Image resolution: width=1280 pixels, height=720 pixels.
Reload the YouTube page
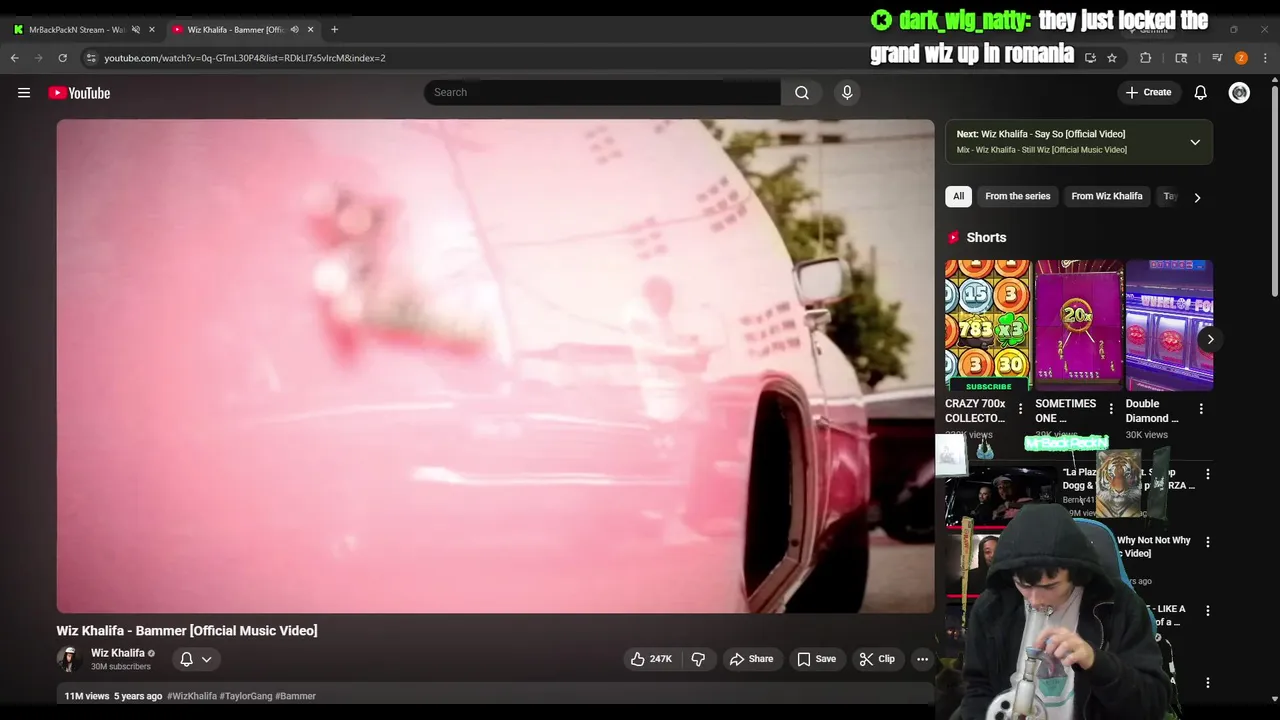62,58
